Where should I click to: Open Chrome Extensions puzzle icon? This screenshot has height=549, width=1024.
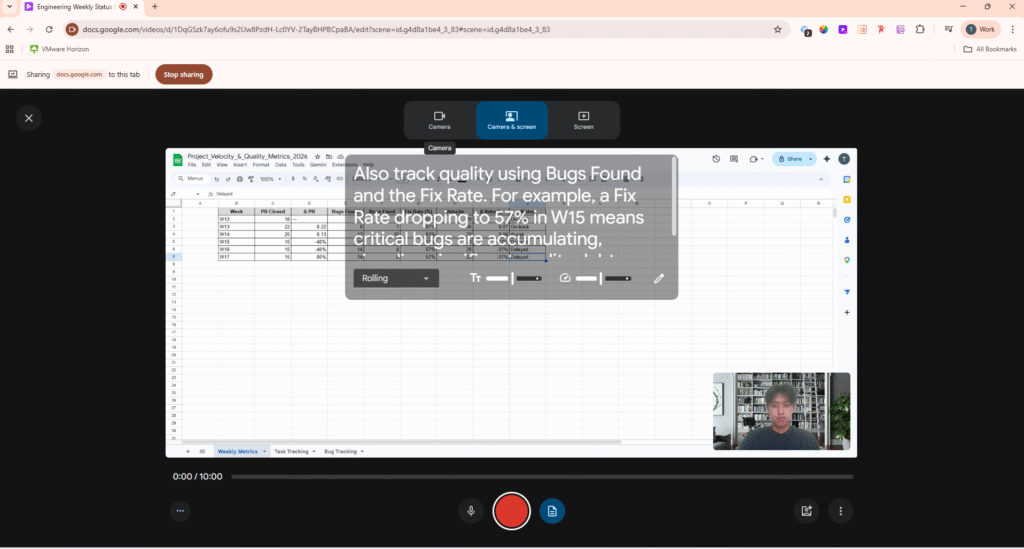pyautogui.click(x=920, y=30)
